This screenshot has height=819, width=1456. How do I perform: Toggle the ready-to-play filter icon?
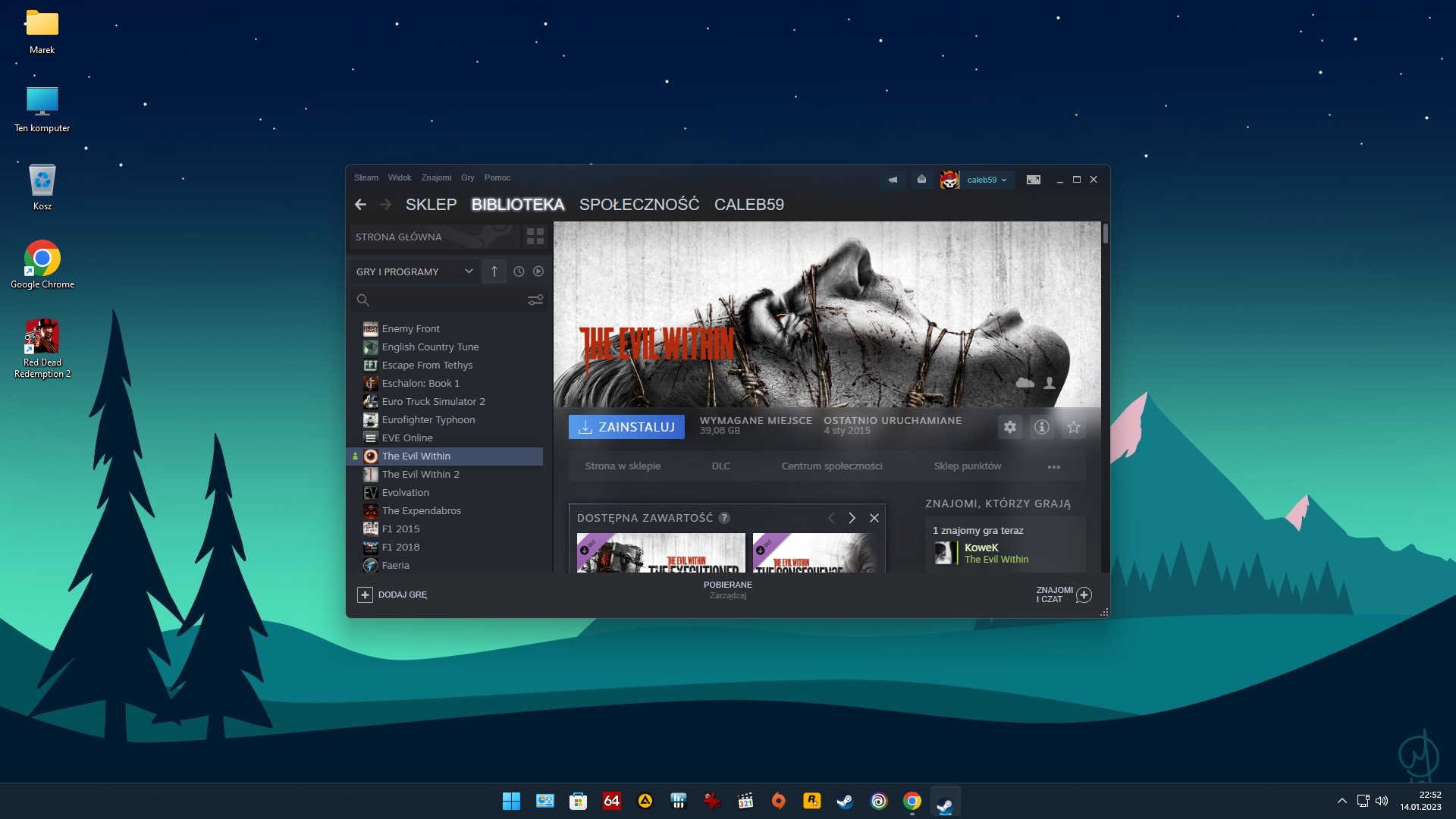click(538, 271)
